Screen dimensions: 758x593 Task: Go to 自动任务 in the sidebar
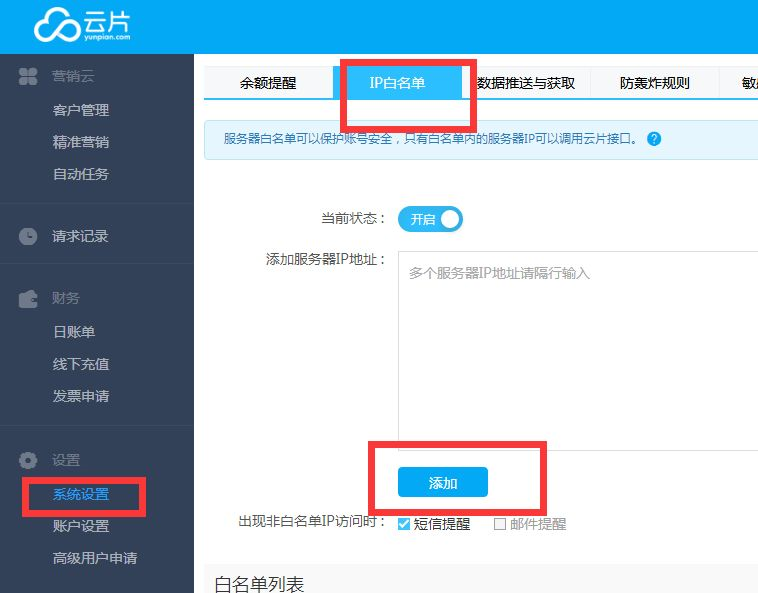coord(81,174)
